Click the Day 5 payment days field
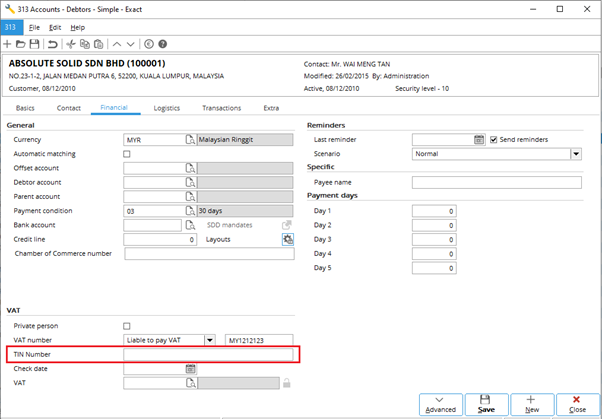Viewport: 602px width, 419px height. coord(434,268)
